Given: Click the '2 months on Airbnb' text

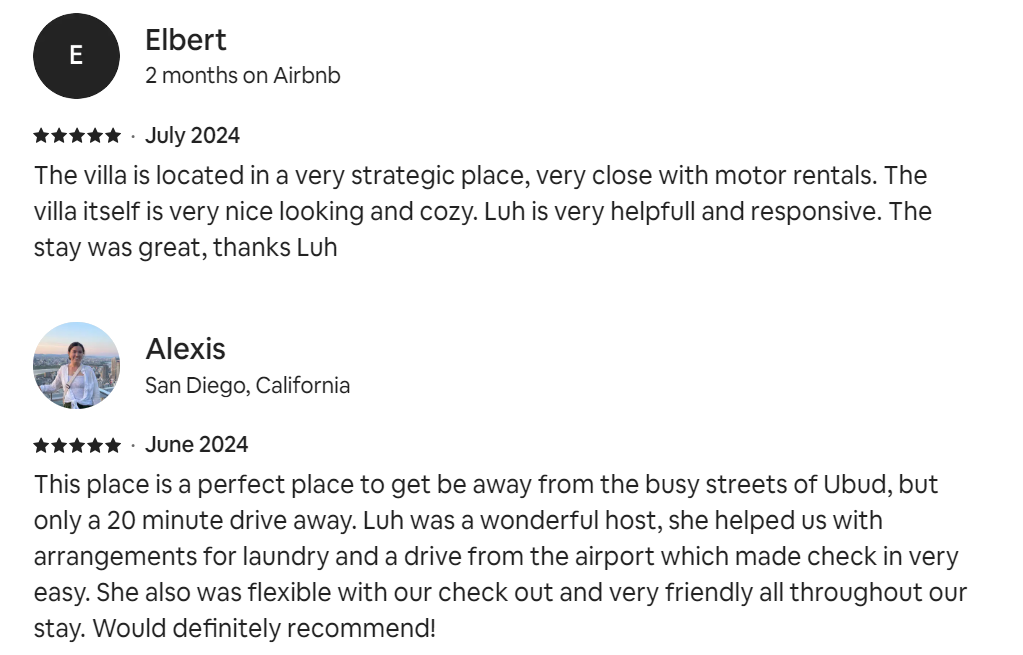Looking at the screenshot, I should tap(243, 76).
